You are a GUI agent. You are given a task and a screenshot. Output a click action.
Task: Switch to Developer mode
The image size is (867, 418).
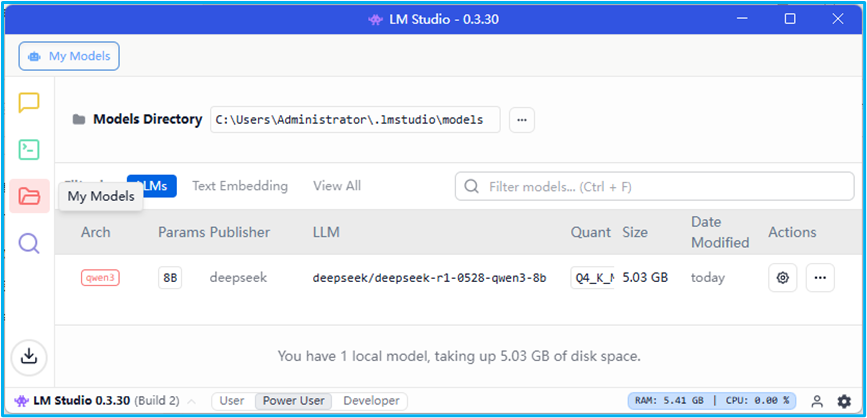click(x=371, y=401)
